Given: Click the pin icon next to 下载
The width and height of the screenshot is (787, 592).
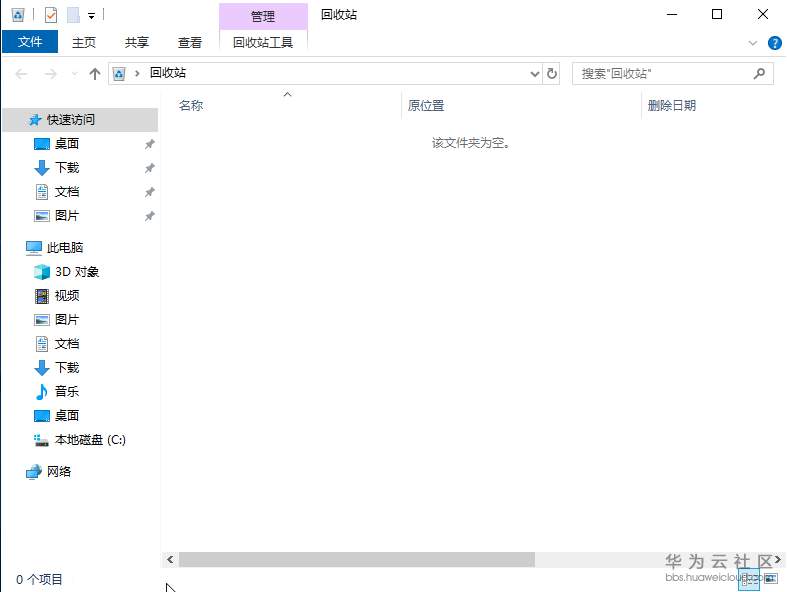Looking at the screenshot, I should click(150, 168).
